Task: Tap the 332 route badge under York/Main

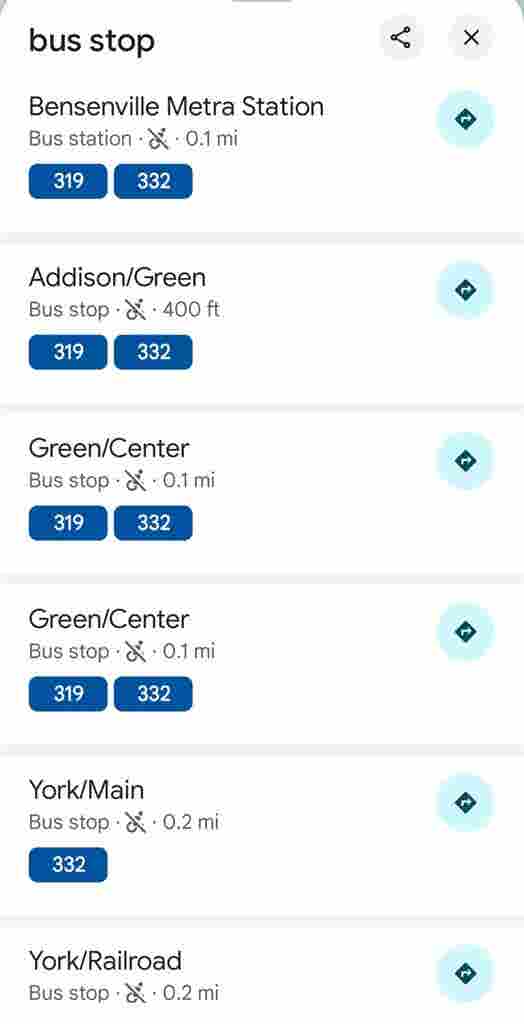Action: [x=68, y=865]
